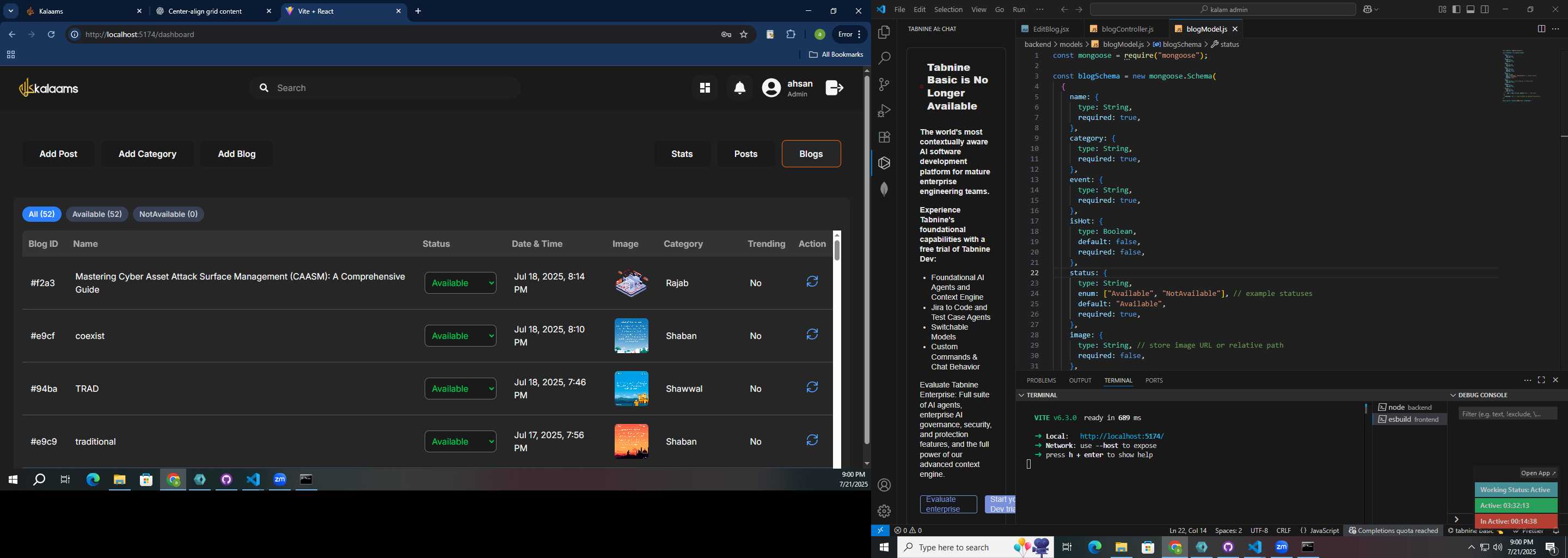Open Run and Debug in the activity bar

click(x=884, y=111)
